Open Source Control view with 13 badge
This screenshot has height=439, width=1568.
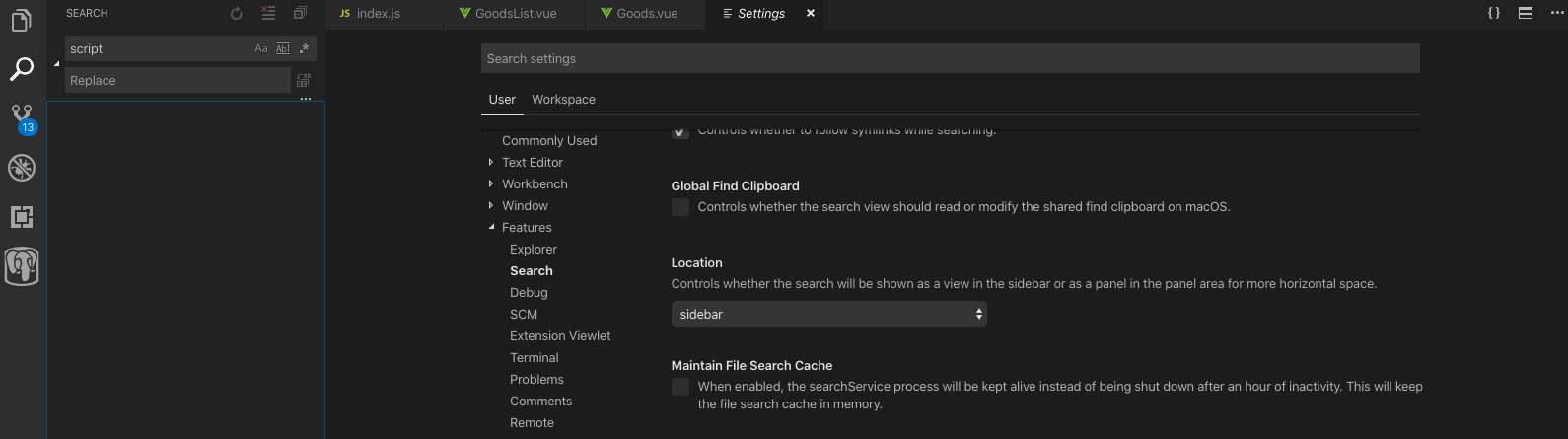(x=22, y=117)
